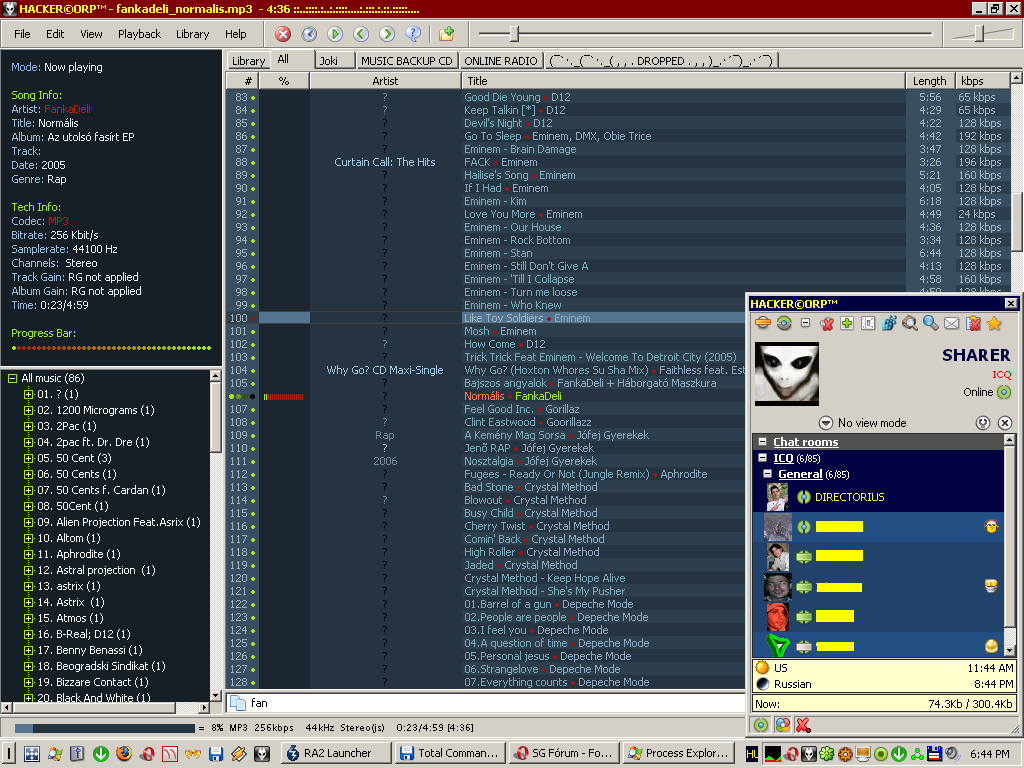Click the blue magnifying glass search icon
Image resolution: width=1024 pixels, height=768 pixels.
coord(931,323)
